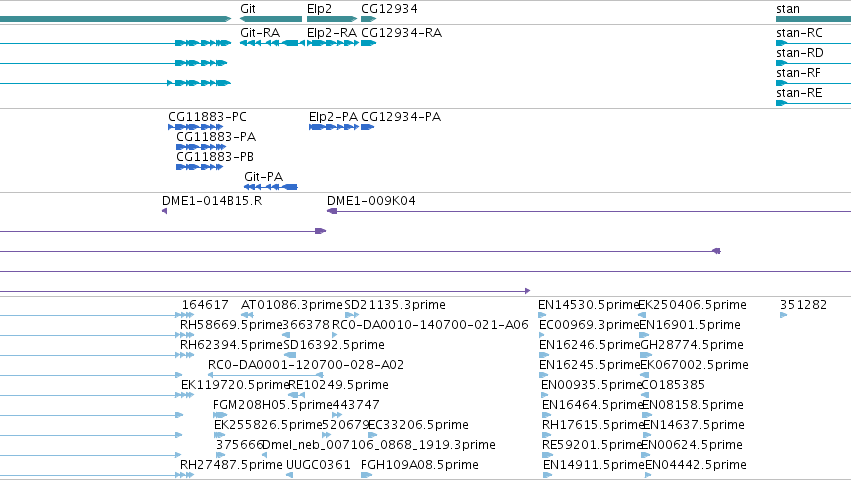Click the EN04442.5prime EST label

696,466
